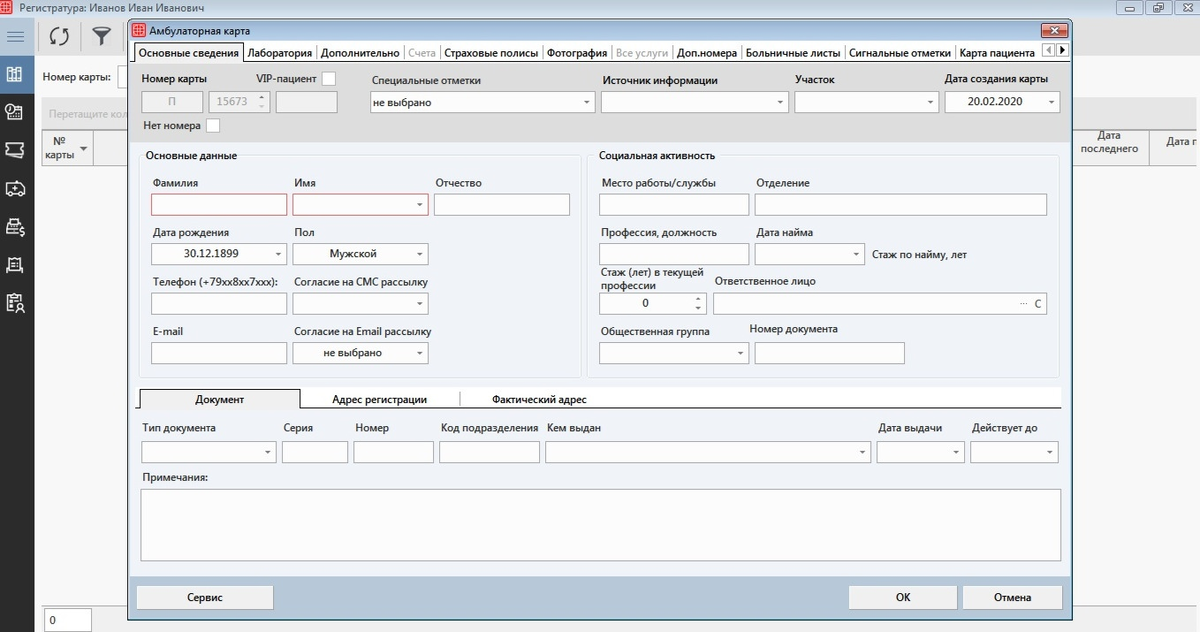Viewport: 1200px width, 632px height.
Task: Click the refresh arrows toolbar icon
Action: pos(59,37)
